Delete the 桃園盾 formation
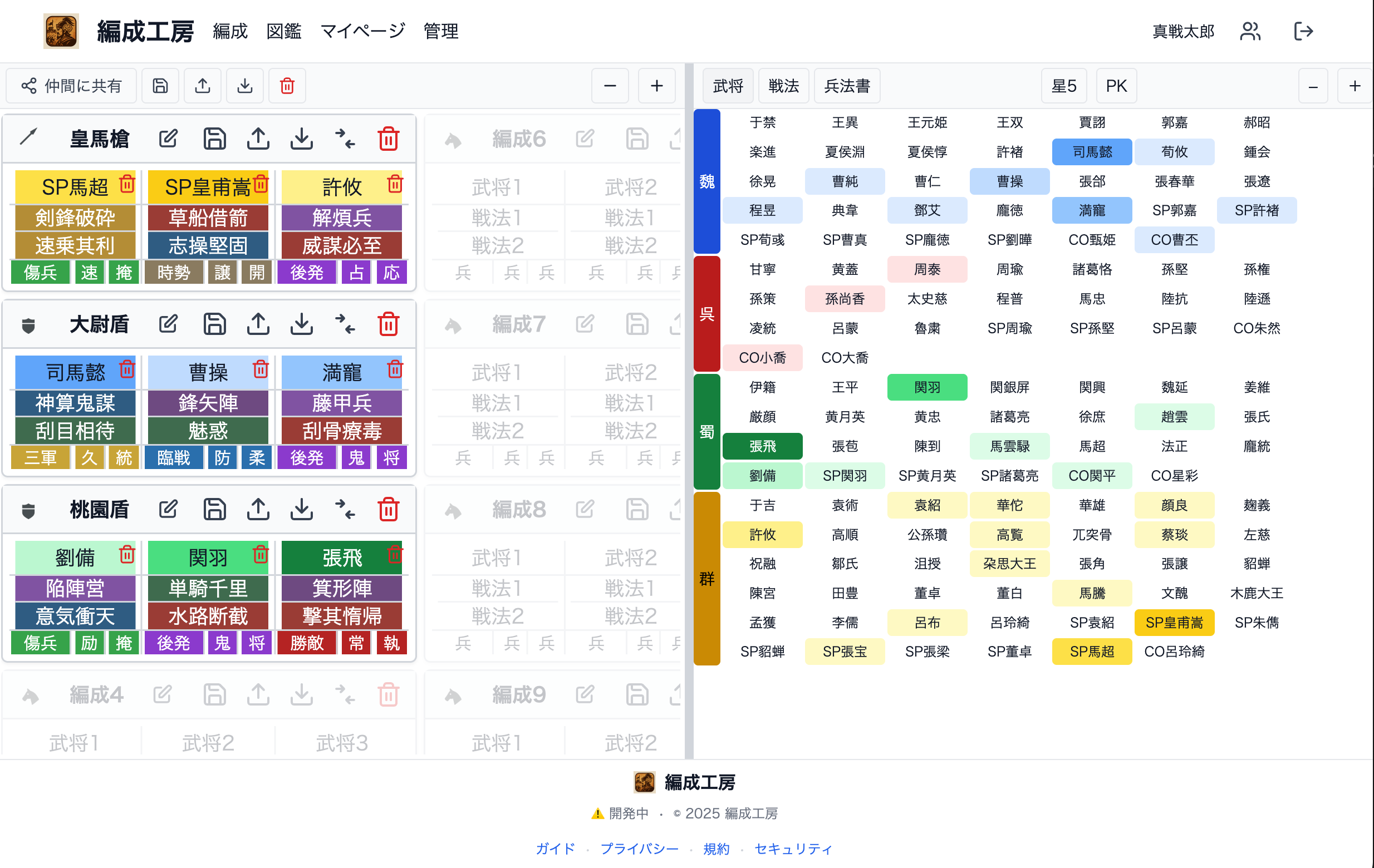Screen dimensions: 1374x868 pyautogui.click(x=389, y=509)
